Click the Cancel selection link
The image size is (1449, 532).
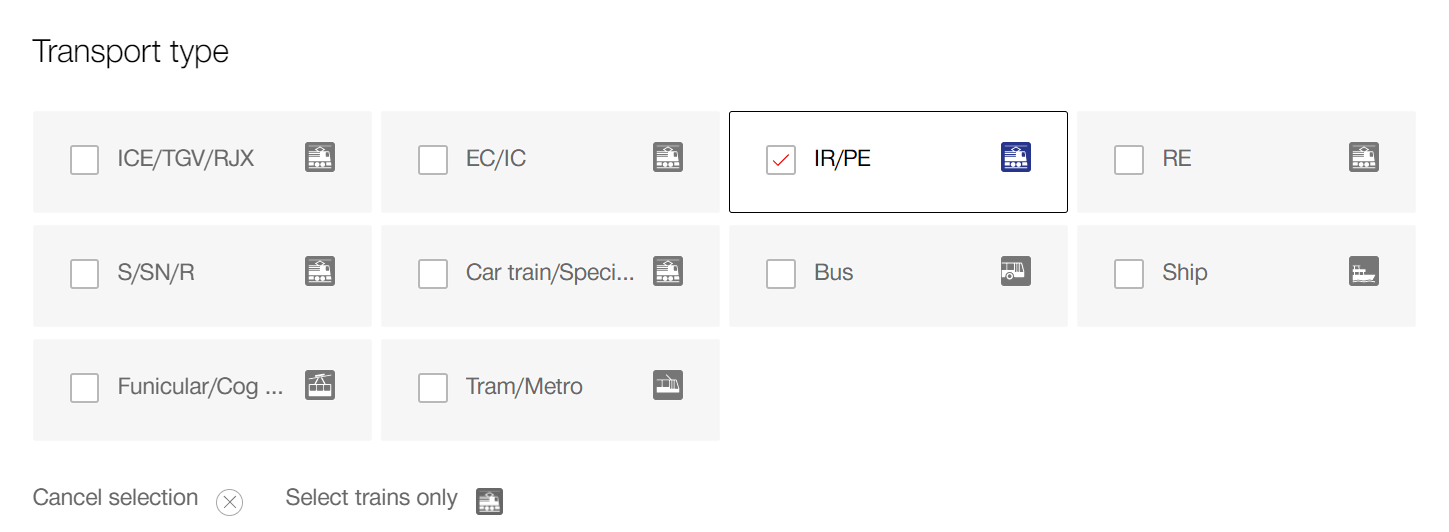pyautogui.click(x=115, y=498)
